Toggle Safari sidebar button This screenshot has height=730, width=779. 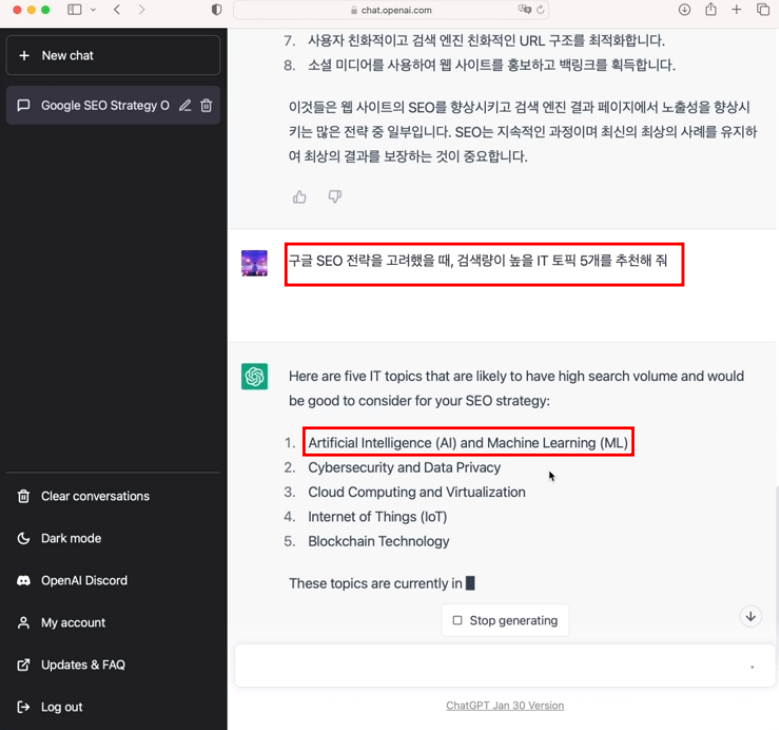click(75, 9)
